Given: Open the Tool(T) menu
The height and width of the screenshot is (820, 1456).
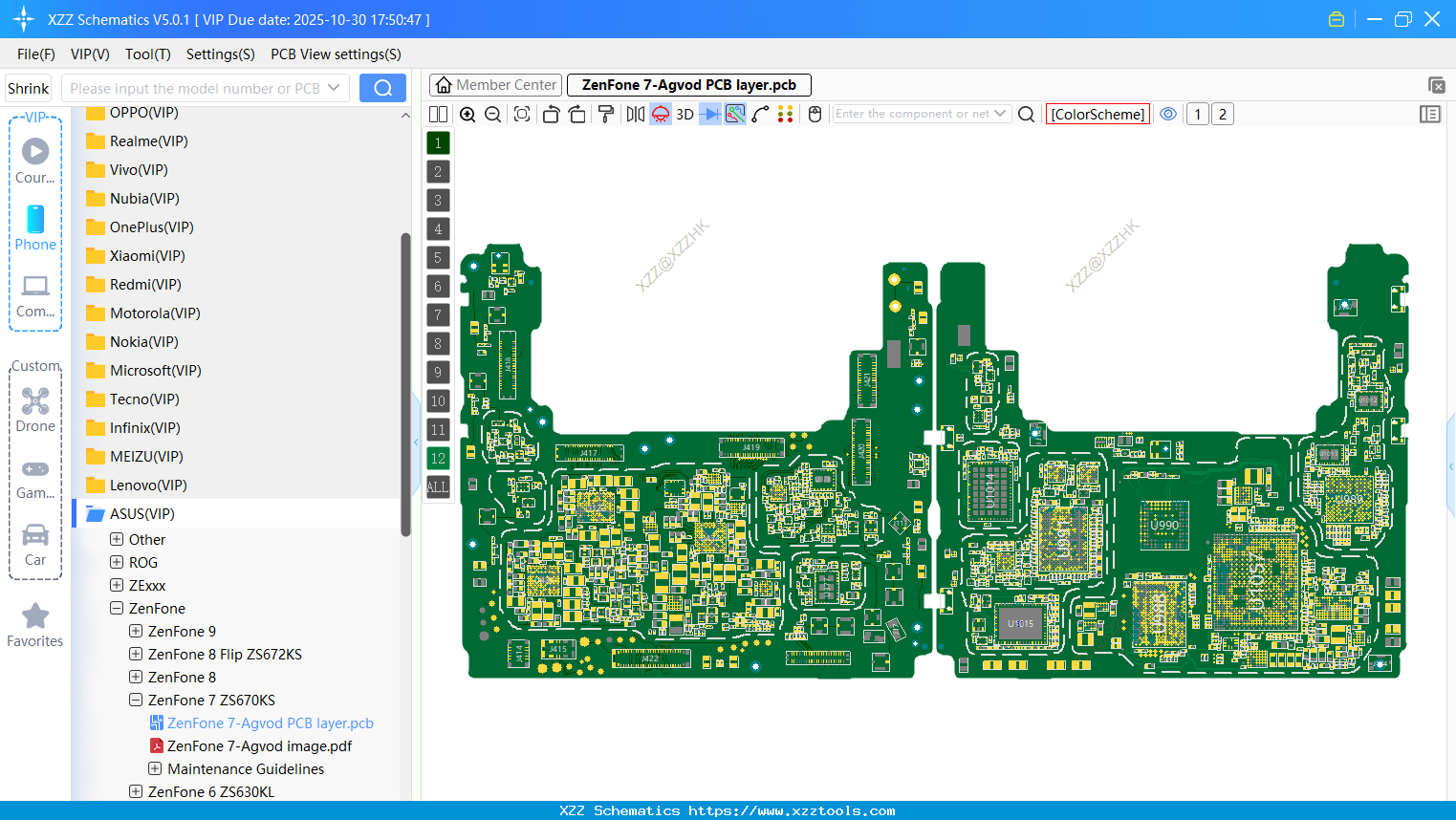Looking at the screenshot, I should coord(148,54).
